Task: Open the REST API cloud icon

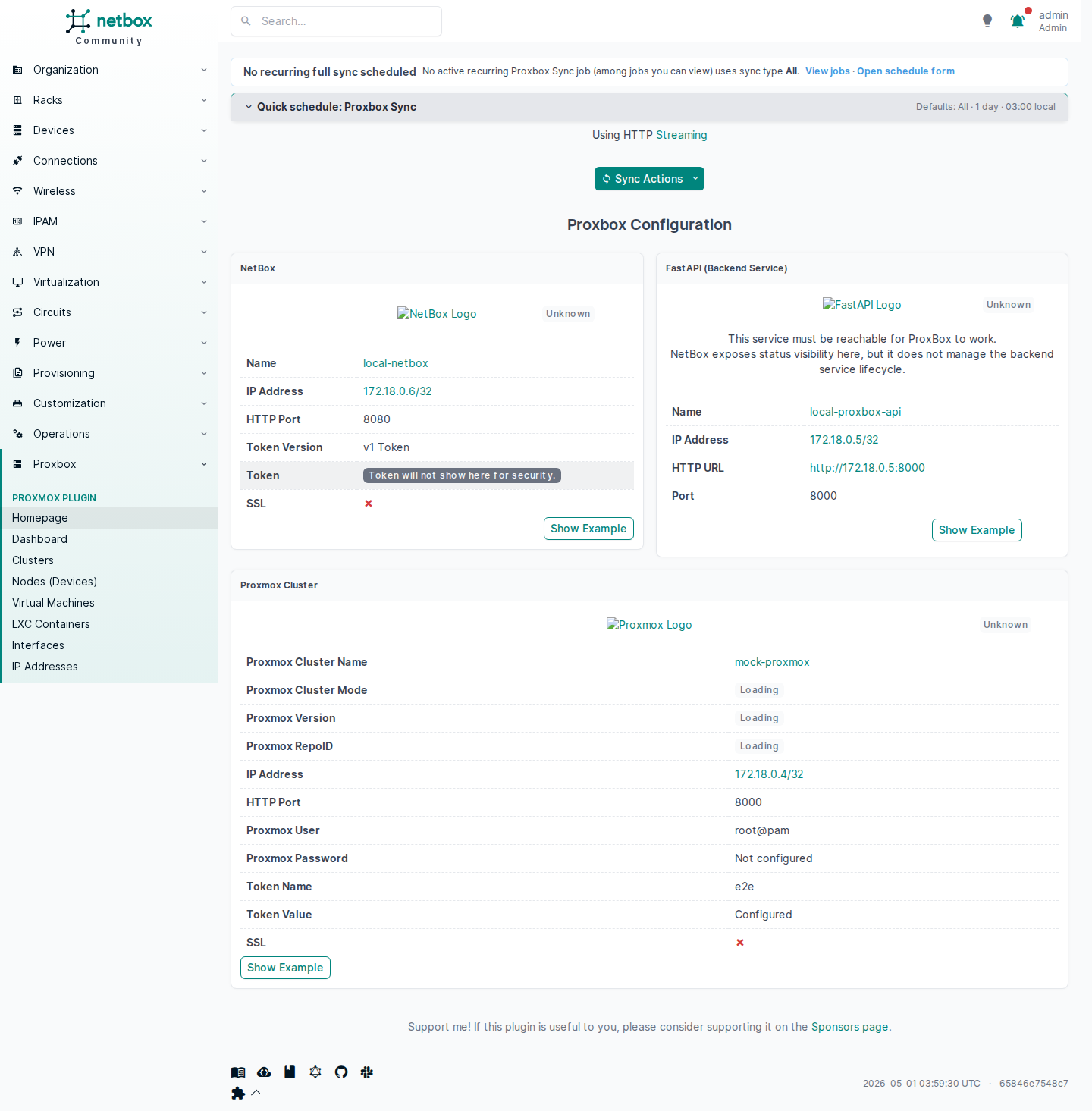Action: click(264, 1072)
